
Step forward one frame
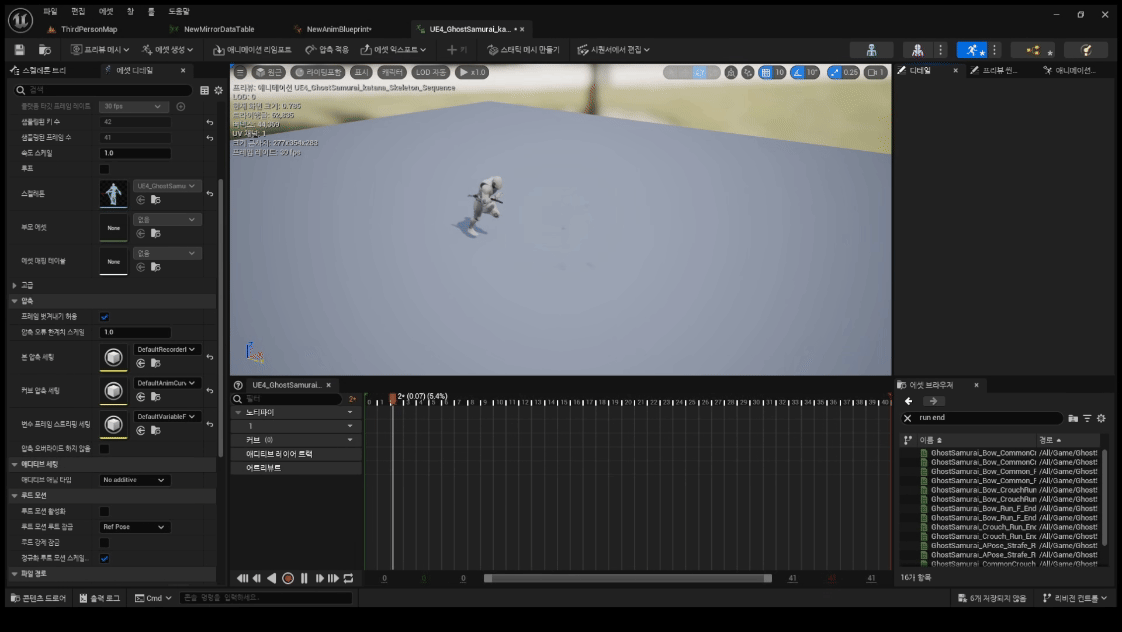click(x=319, y=578)
